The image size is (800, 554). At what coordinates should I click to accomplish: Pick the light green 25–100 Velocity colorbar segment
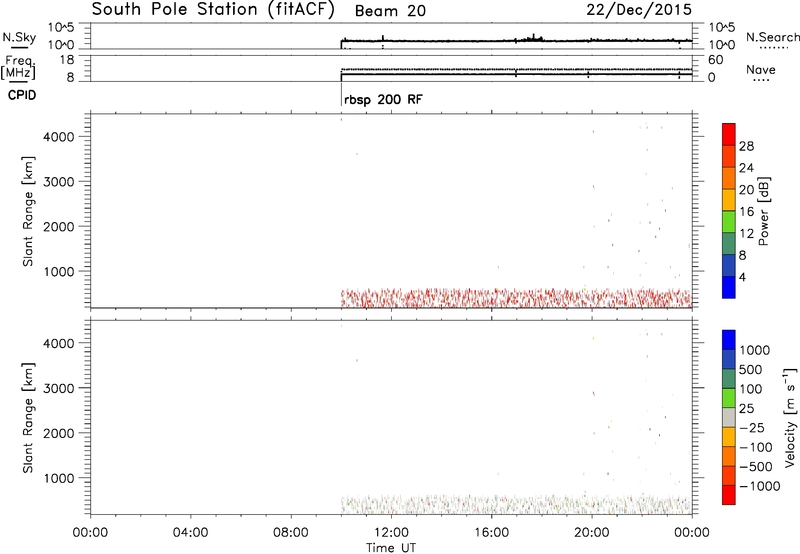(x=729, y=398)
